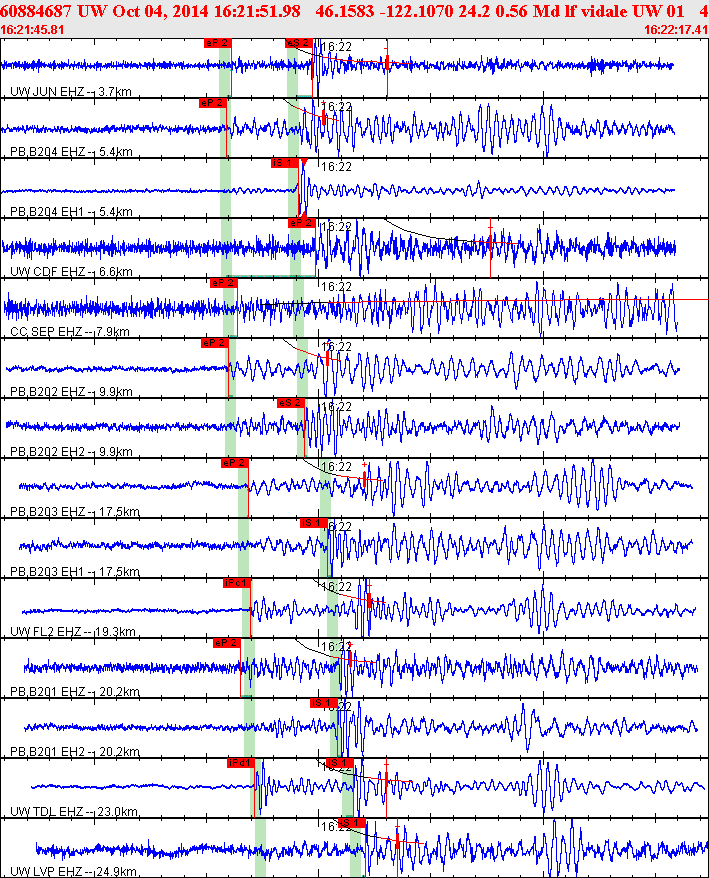
Task: Click the iS 1 pick flag on PB B201 EH2 trace
Action: click(324, 703)
